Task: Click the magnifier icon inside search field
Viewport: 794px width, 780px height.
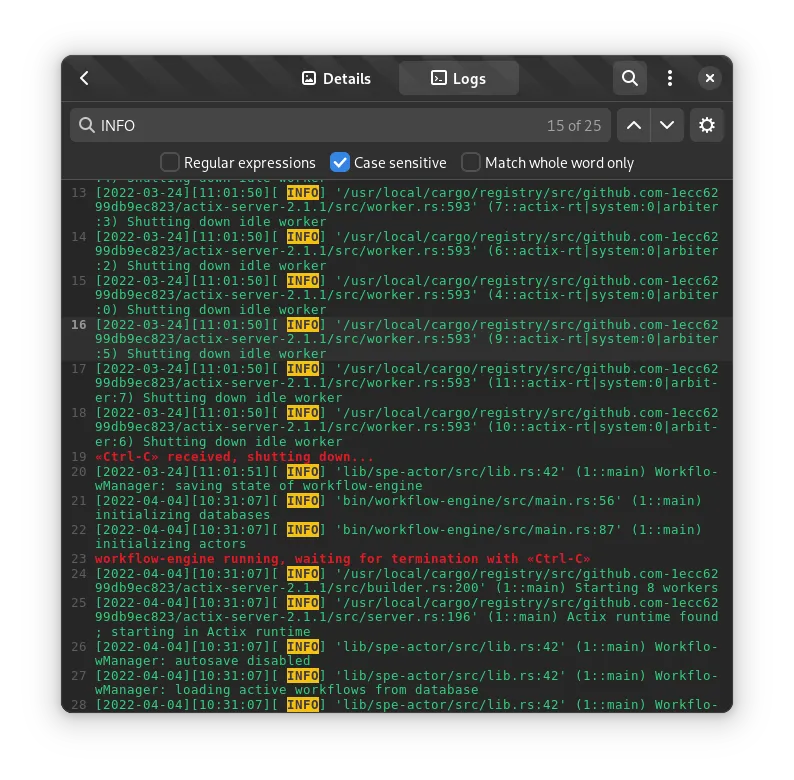Action: coord(86,126)
